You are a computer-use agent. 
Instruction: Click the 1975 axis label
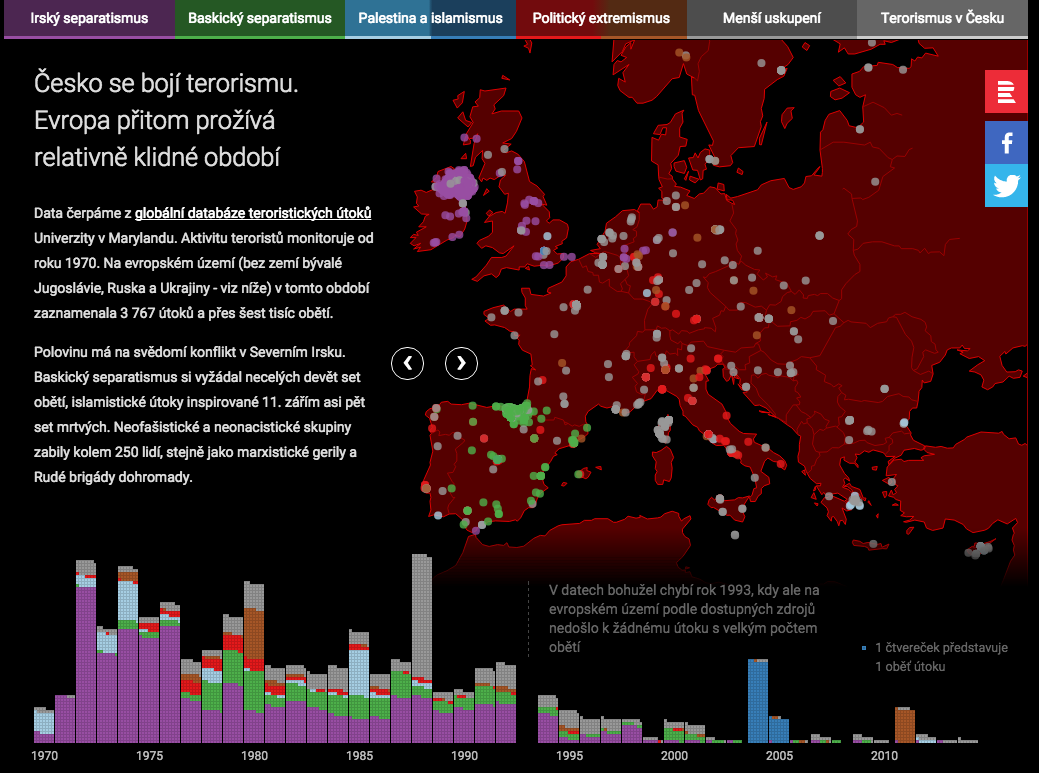pos(149,756)
